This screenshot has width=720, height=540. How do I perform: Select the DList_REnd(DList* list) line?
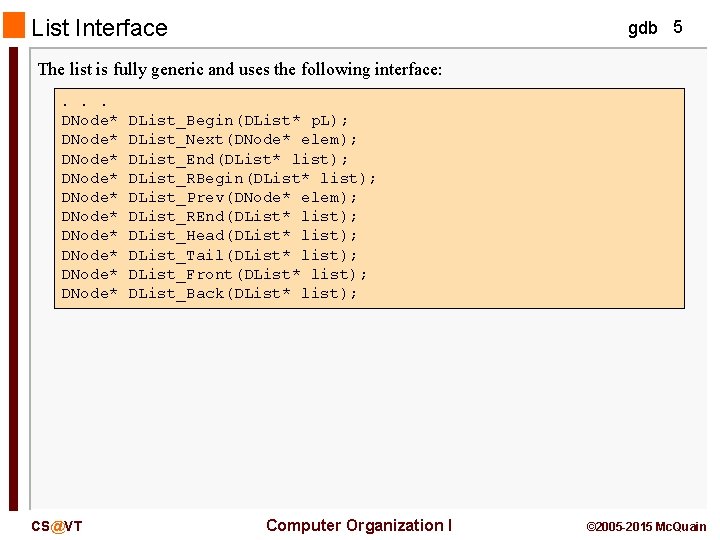point(209,216)
